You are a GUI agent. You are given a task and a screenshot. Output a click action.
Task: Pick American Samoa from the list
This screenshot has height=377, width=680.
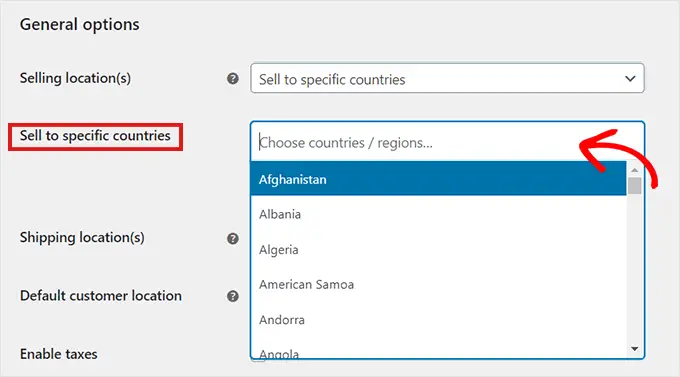[x=438, y=285]
